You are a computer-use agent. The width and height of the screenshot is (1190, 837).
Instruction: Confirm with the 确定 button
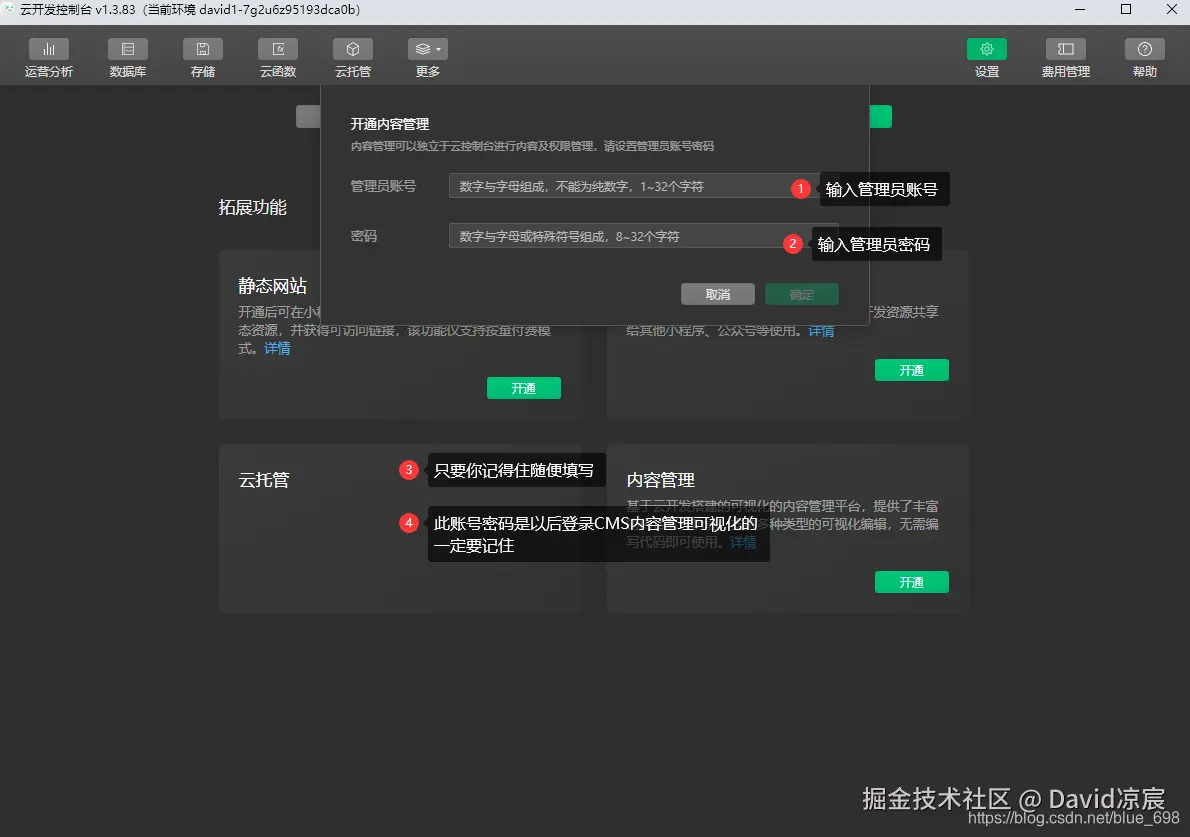[x=802, y=294]
